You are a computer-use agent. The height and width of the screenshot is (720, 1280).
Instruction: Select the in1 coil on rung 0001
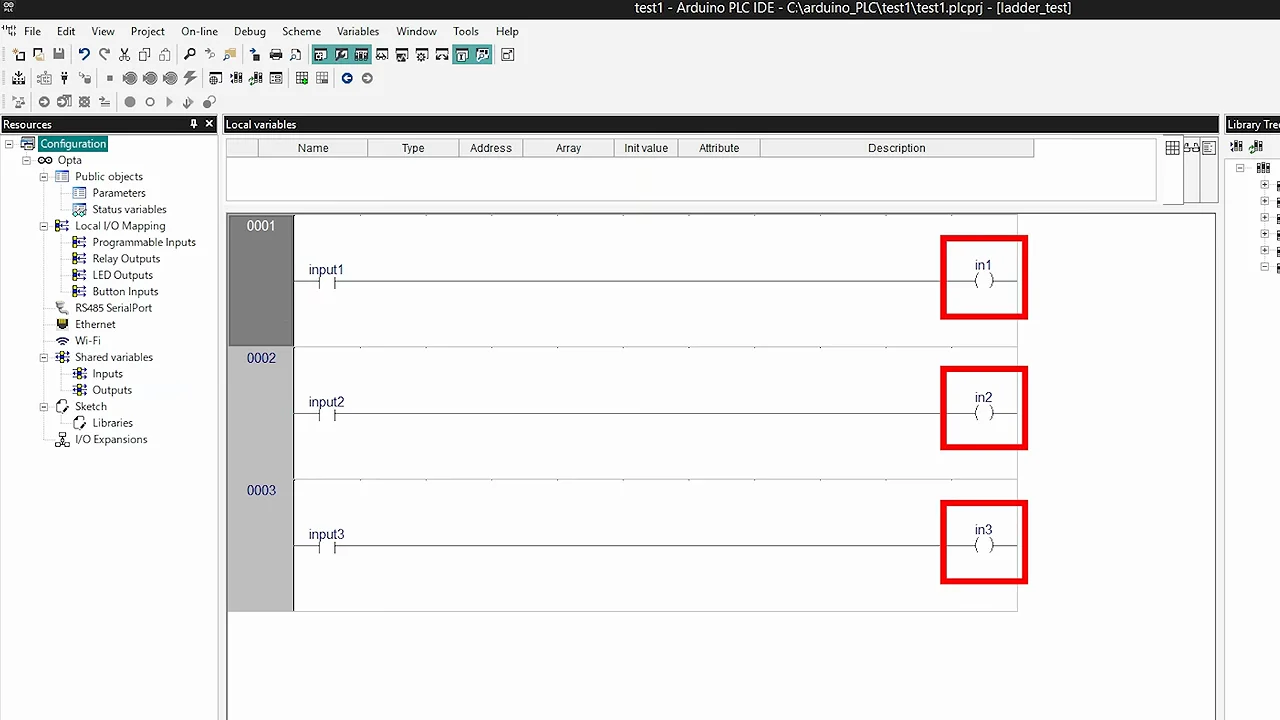point(984,278)
